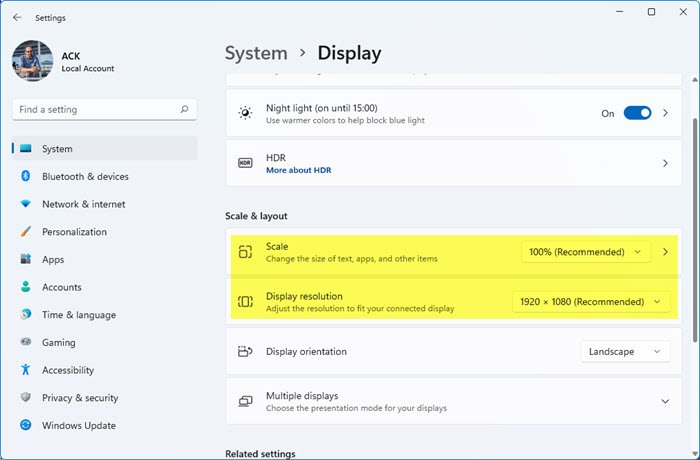Click the back arrow in Settings title bar
Image resolution: width=700 pixels, height=460 pixels.
pyautogui.click(x=17, y=17)
